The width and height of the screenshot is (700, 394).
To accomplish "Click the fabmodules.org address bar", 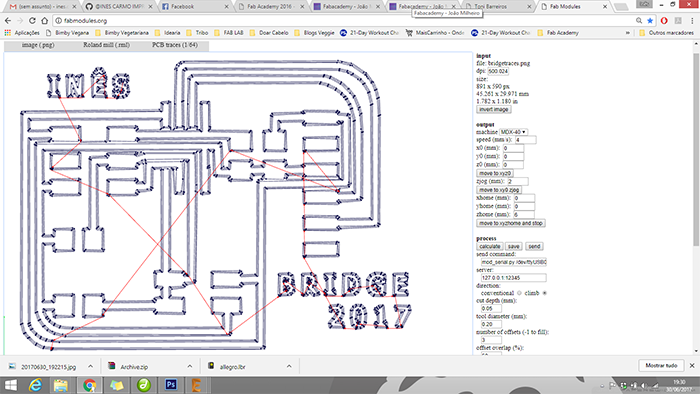I will 344,21.
